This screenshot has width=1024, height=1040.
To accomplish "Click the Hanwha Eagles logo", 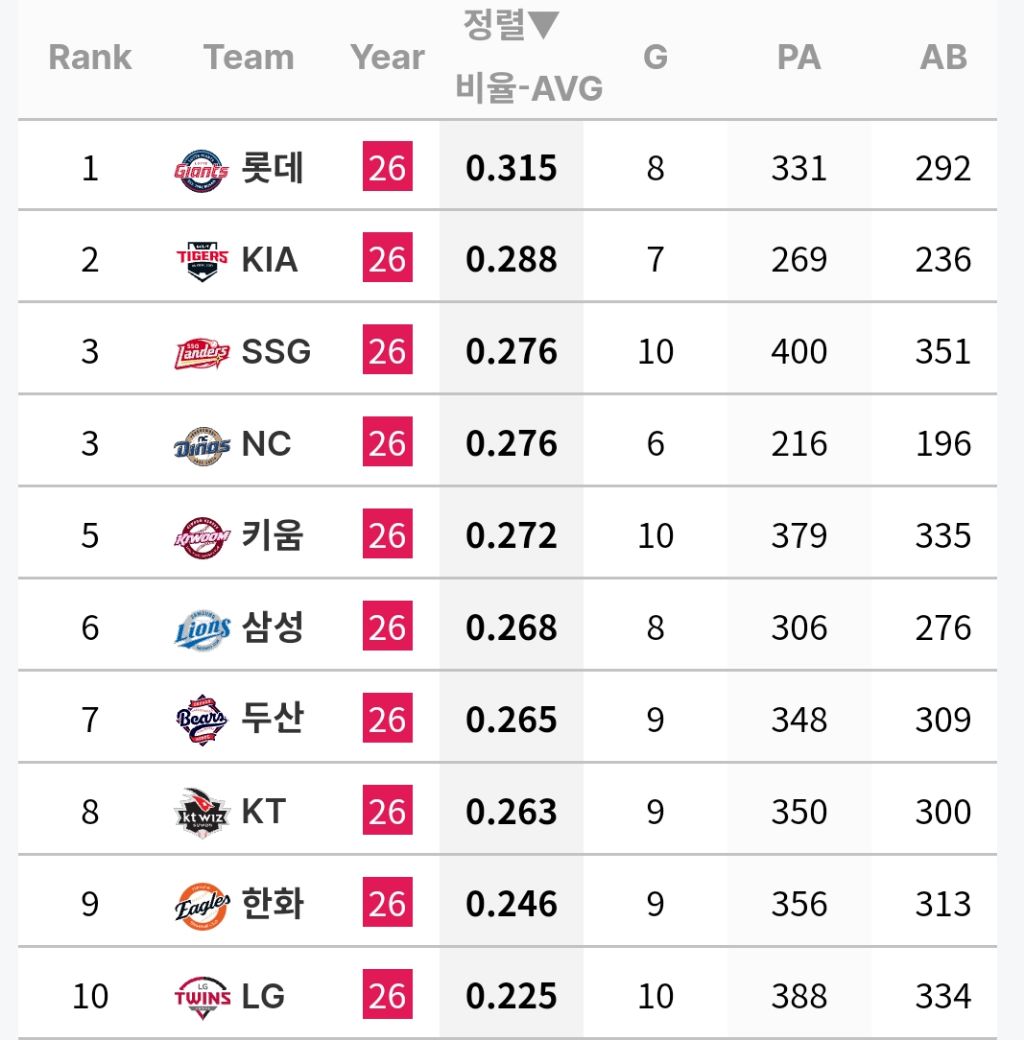I will (202, 905).
